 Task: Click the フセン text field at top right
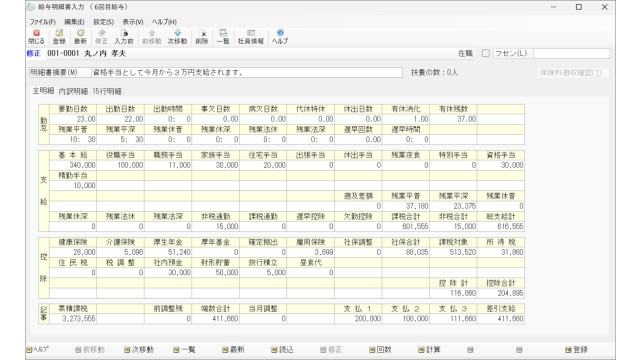pos(571,53)
